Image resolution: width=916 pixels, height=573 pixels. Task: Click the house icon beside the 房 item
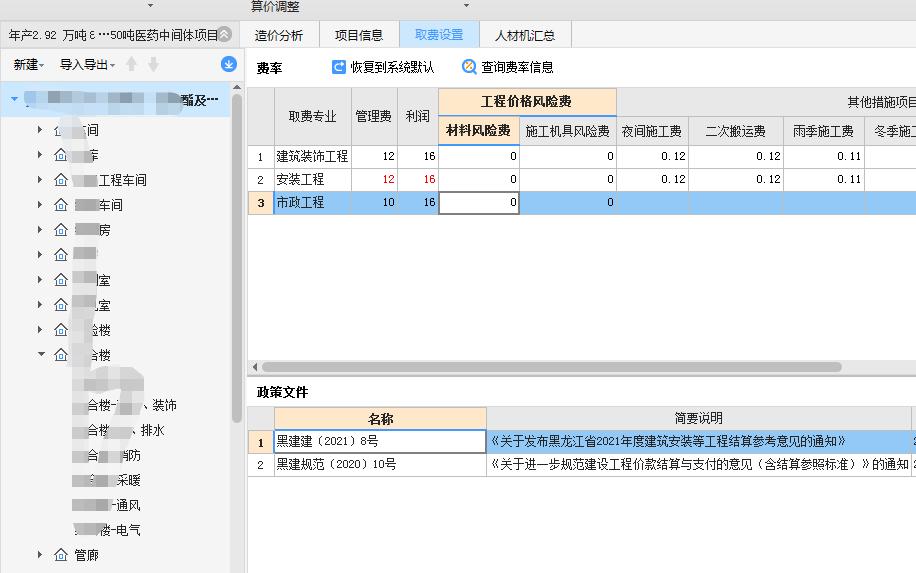pos(61,230)
